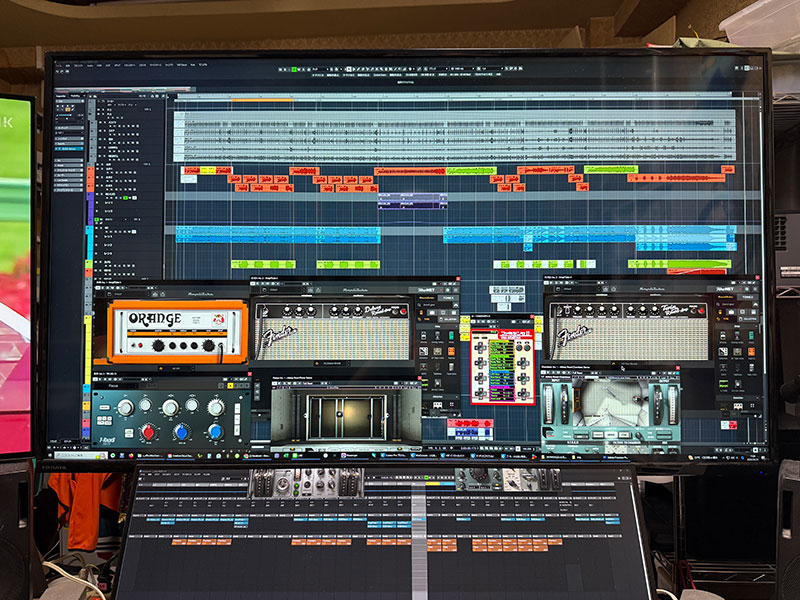Screen dimensions: 800x600
Task: Open the Firefox icon on the Windows taskbar
Action: tap(131, 455)
